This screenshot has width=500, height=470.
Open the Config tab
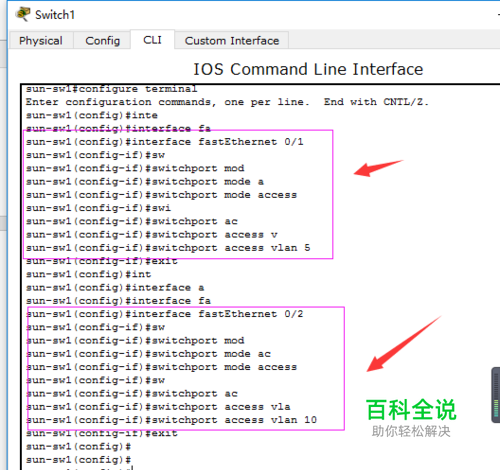click(102, 41)
